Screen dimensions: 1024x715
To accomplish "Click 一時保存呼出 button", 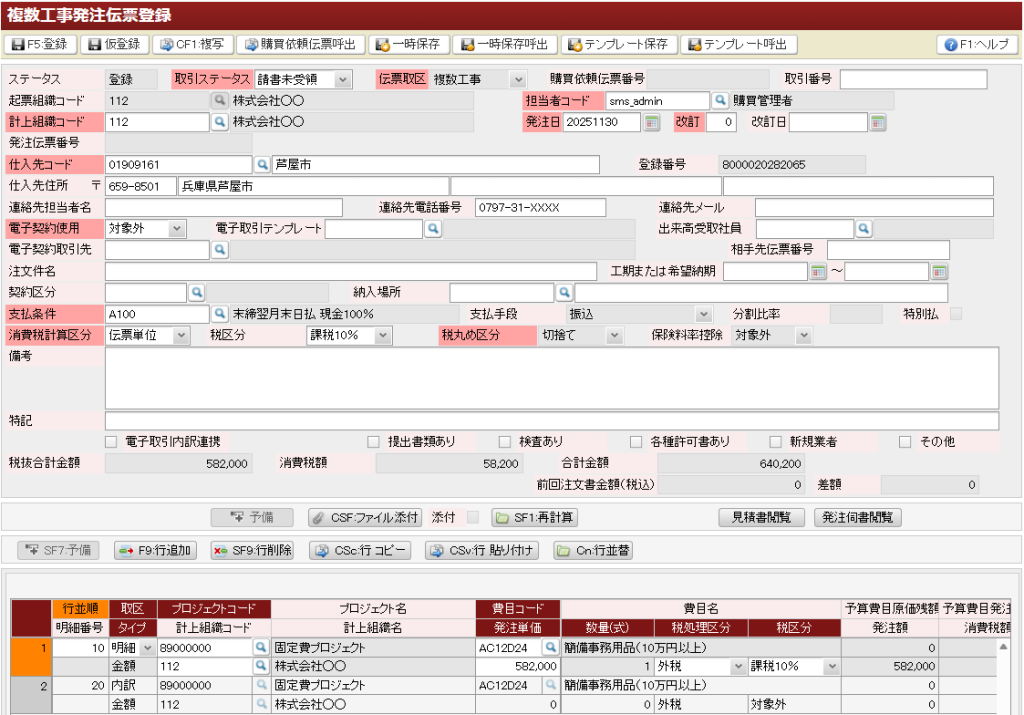I will point(505,44).
